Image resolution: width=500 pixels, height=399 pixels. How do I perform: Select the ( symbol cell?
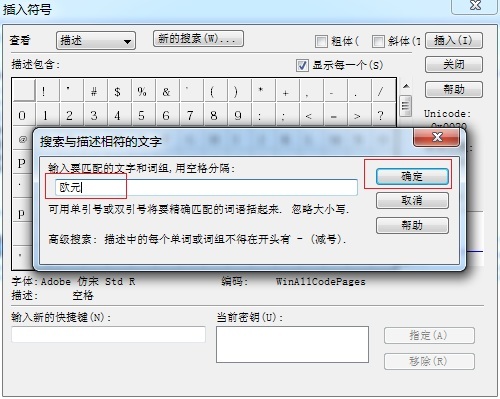pos(215,90)
